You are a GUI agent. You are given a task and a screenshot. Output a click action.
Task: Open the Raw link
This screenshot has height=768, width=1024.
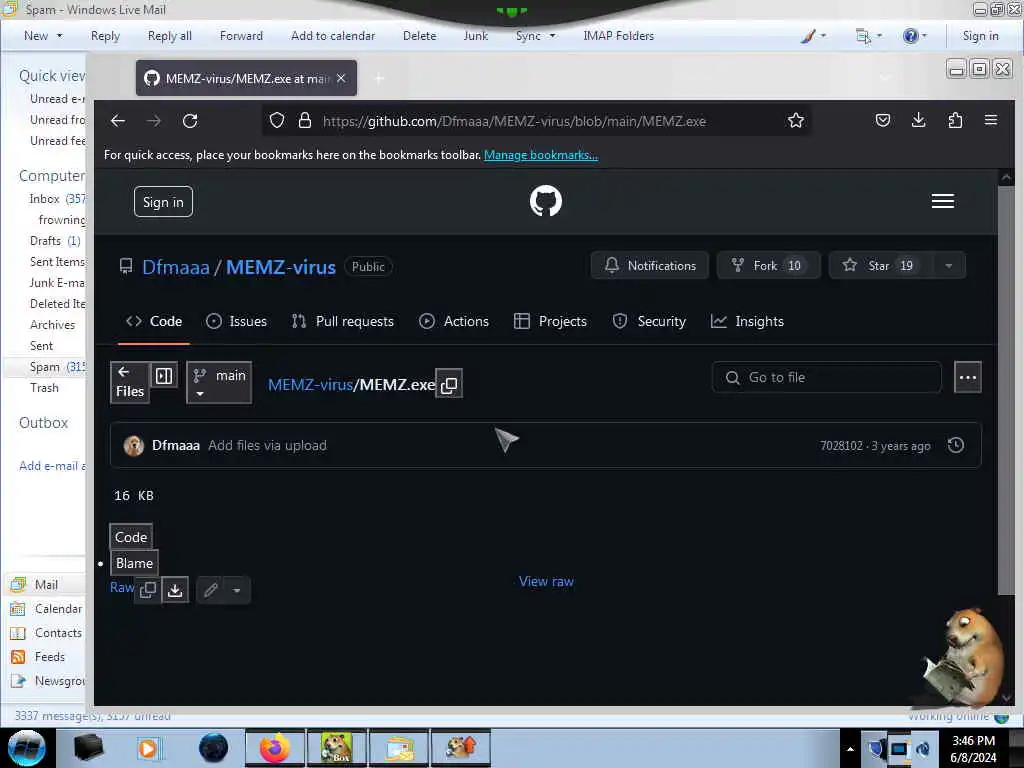(122, 587)
